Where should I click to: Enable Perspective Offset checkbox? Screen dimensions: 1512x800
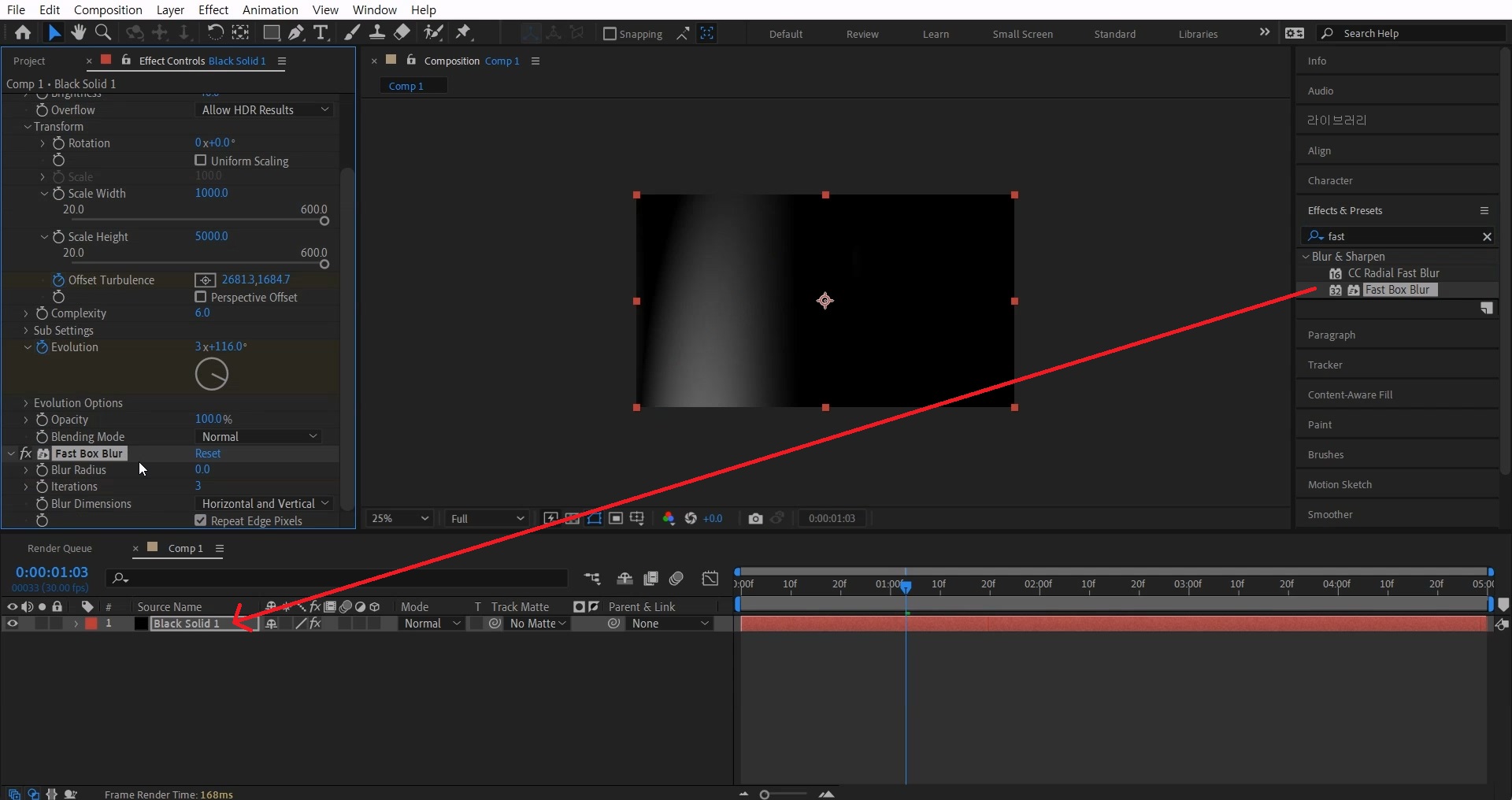point(201,297)
